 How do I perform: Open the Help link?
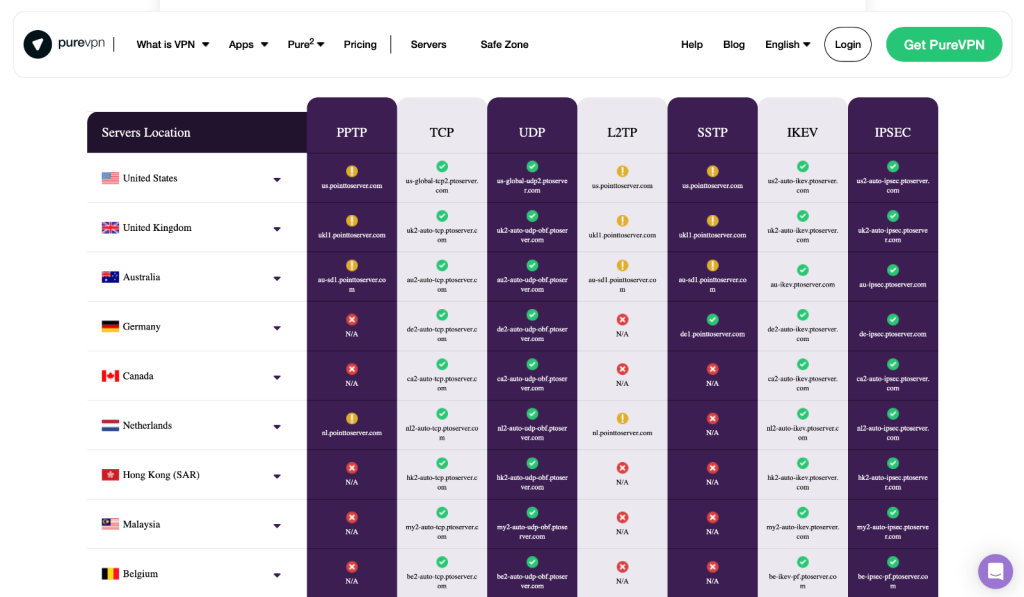pos(692,44)
